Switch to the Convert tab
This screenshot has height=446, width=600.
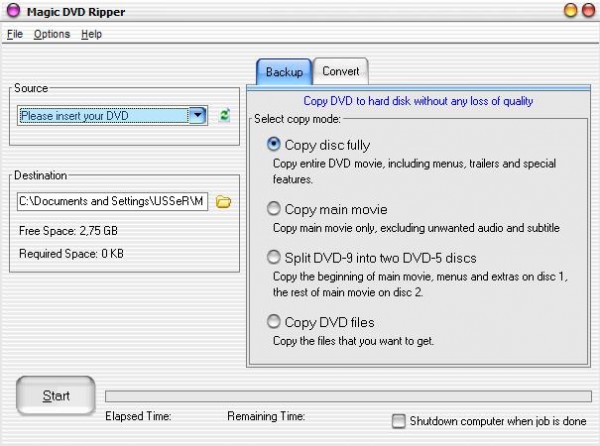point(341,71)
